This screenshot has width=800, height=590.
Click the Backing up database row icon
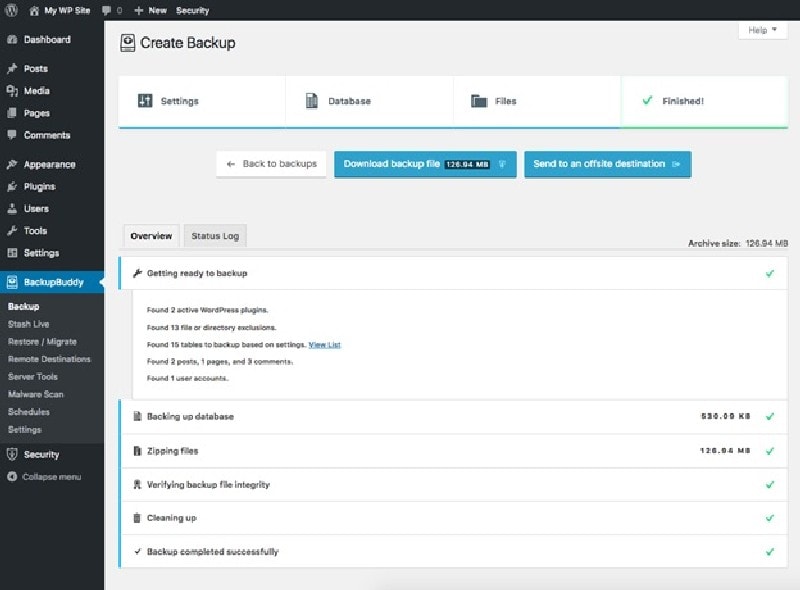point(137,416)
